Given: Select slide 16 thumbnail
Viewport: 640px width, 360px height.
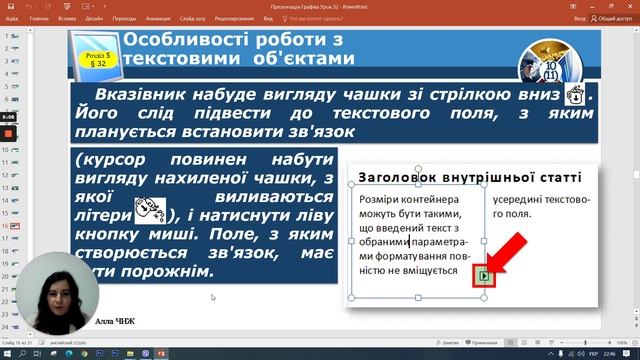Looking at the screenshot, I should 15,226.
